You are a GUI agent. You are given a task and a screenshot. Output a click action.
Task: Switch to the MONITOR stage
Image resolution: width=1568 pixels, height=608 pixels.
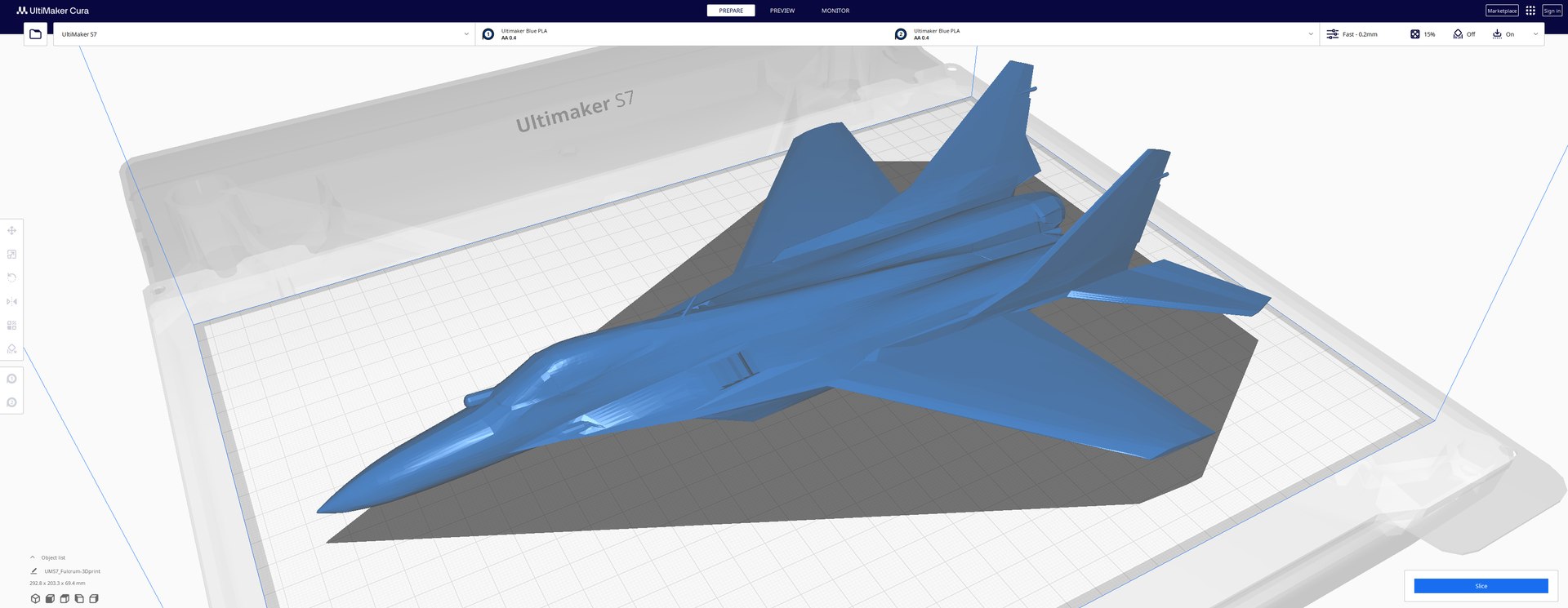(x=835, y=11)
